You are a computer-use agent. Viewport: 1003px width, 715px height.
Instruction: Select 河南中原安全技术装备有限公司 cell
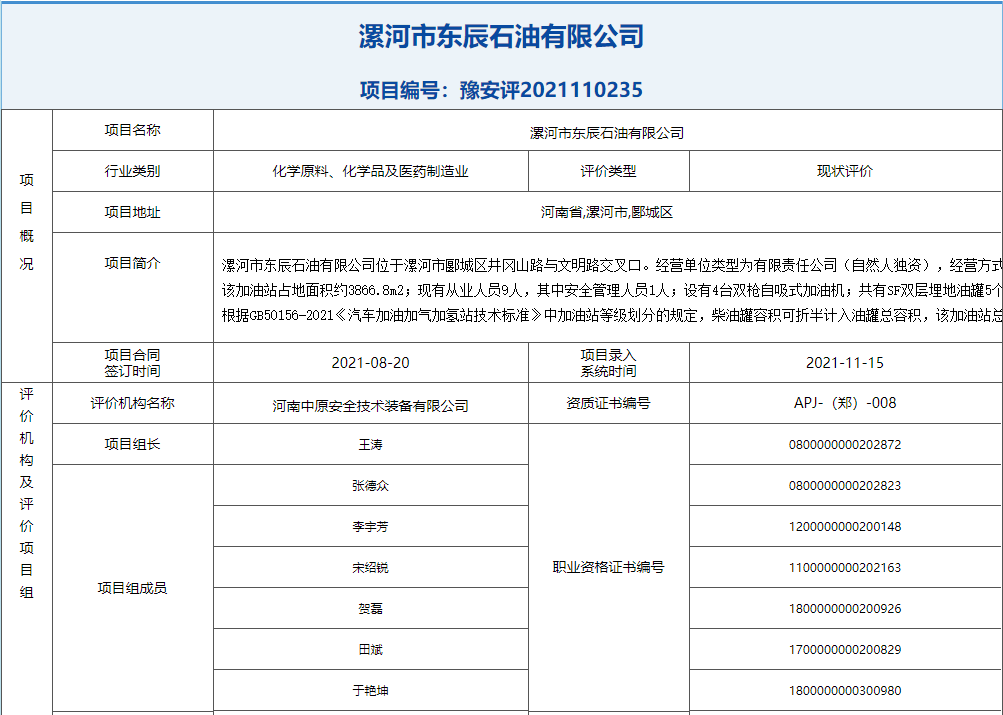(370, 403)
